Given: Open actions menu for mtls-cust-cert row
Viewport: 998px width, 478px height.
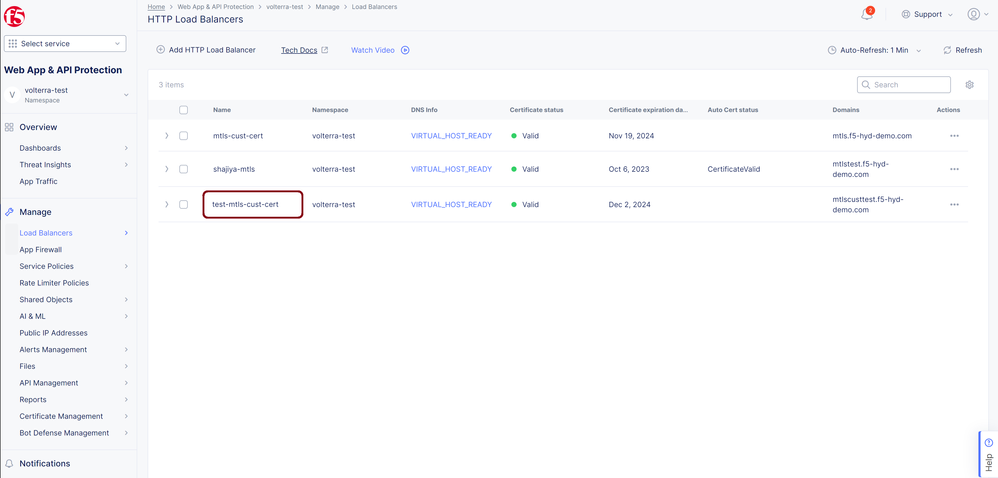Looking at the screenshot, I should 954,136.
